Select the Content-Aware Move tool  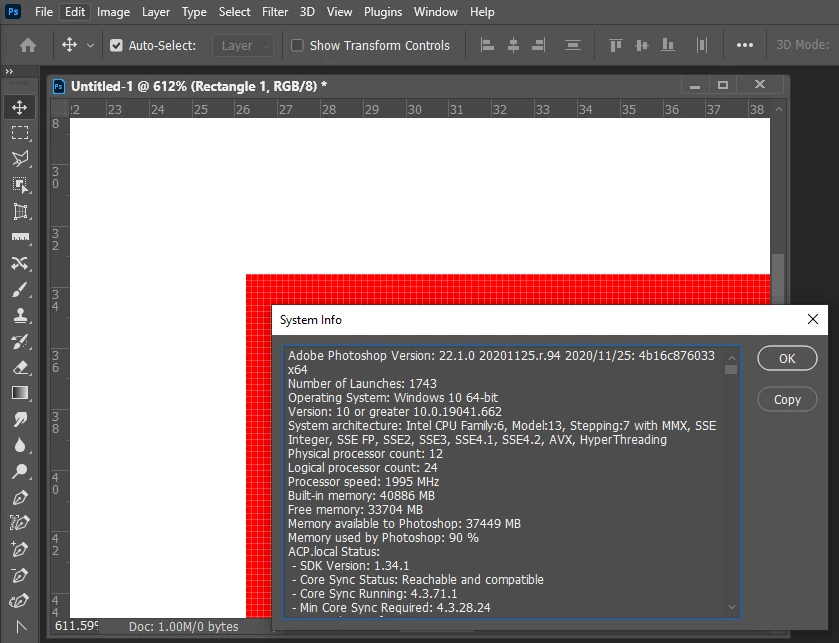[20, 263]
